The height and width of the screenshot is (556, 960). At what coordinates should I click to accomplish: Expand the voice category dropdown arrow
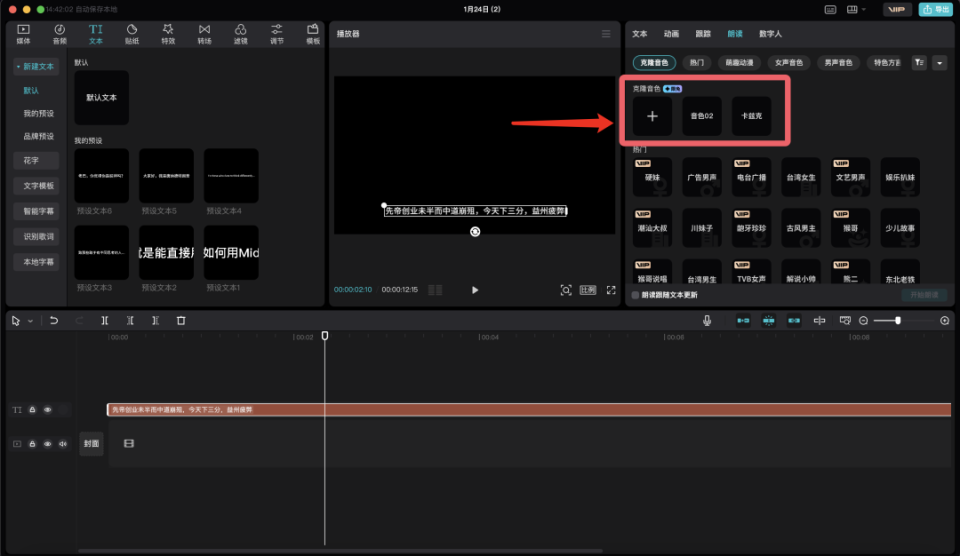(x=939, y=62)
